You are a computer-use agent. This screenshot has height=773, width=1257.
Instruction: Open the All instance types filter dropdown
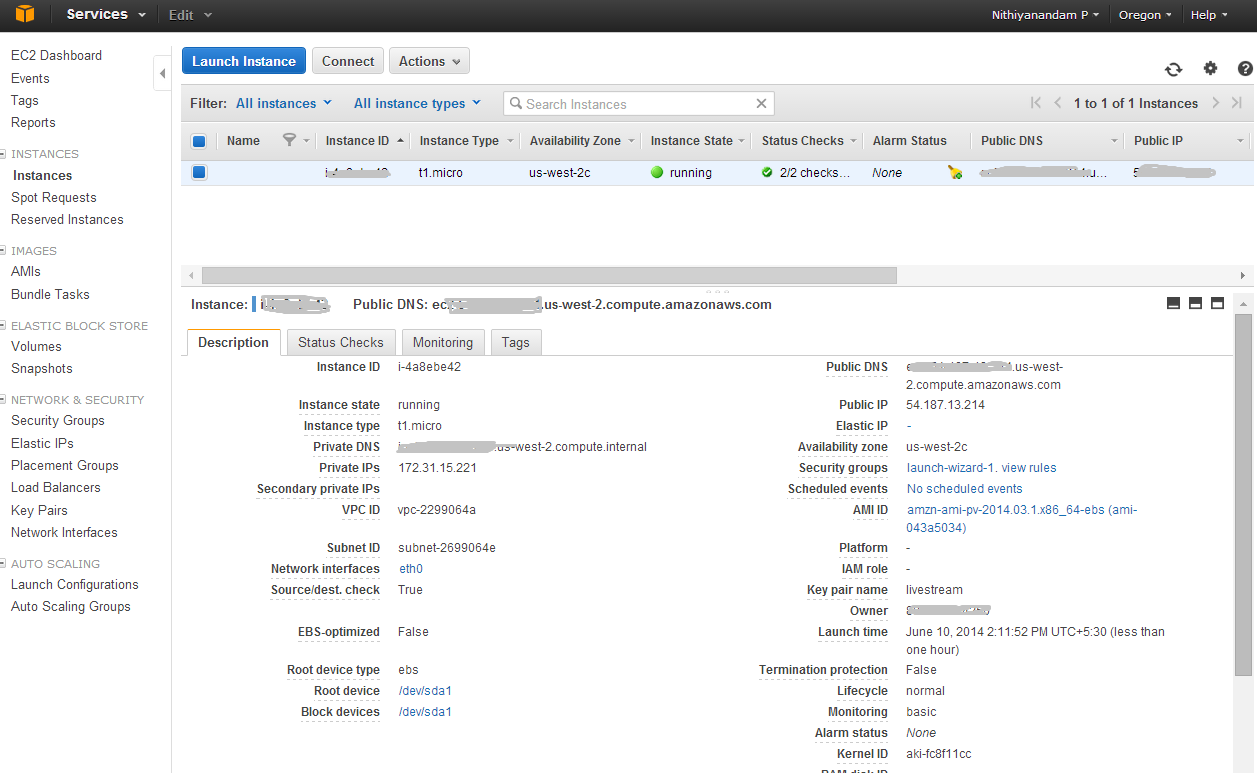tap(417, 103)
